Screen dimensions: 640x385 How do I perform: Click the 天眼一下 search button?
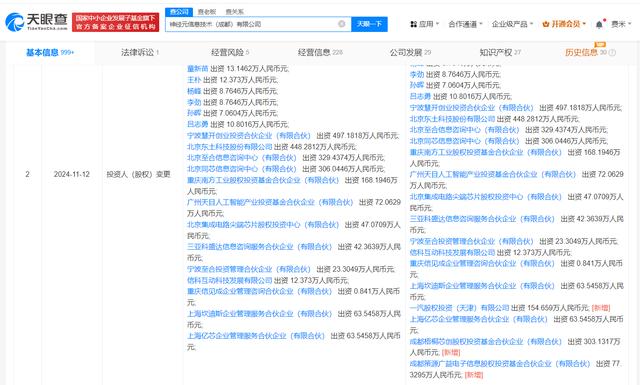[x=369, y=24]
